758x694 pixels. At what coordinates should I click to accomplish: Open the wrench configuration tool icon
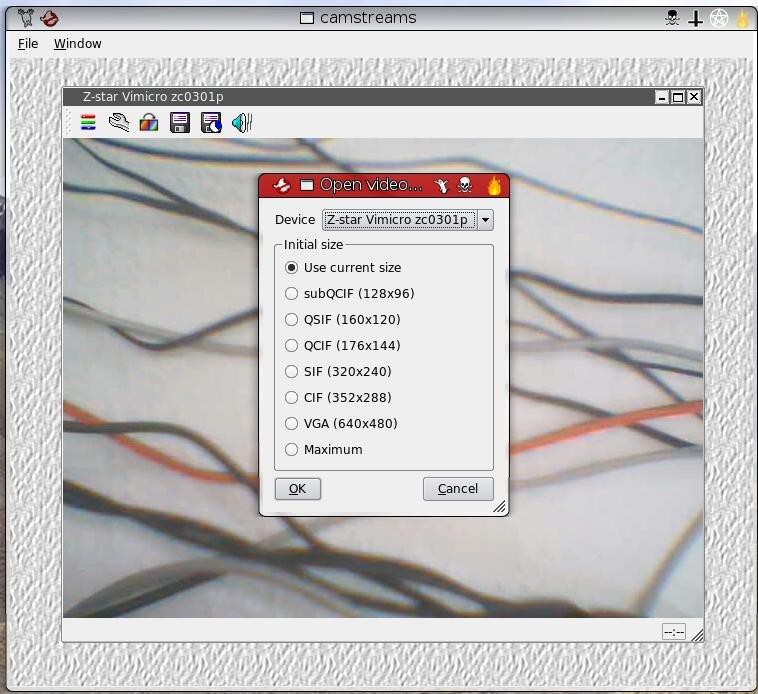click(x=118, y=122)
